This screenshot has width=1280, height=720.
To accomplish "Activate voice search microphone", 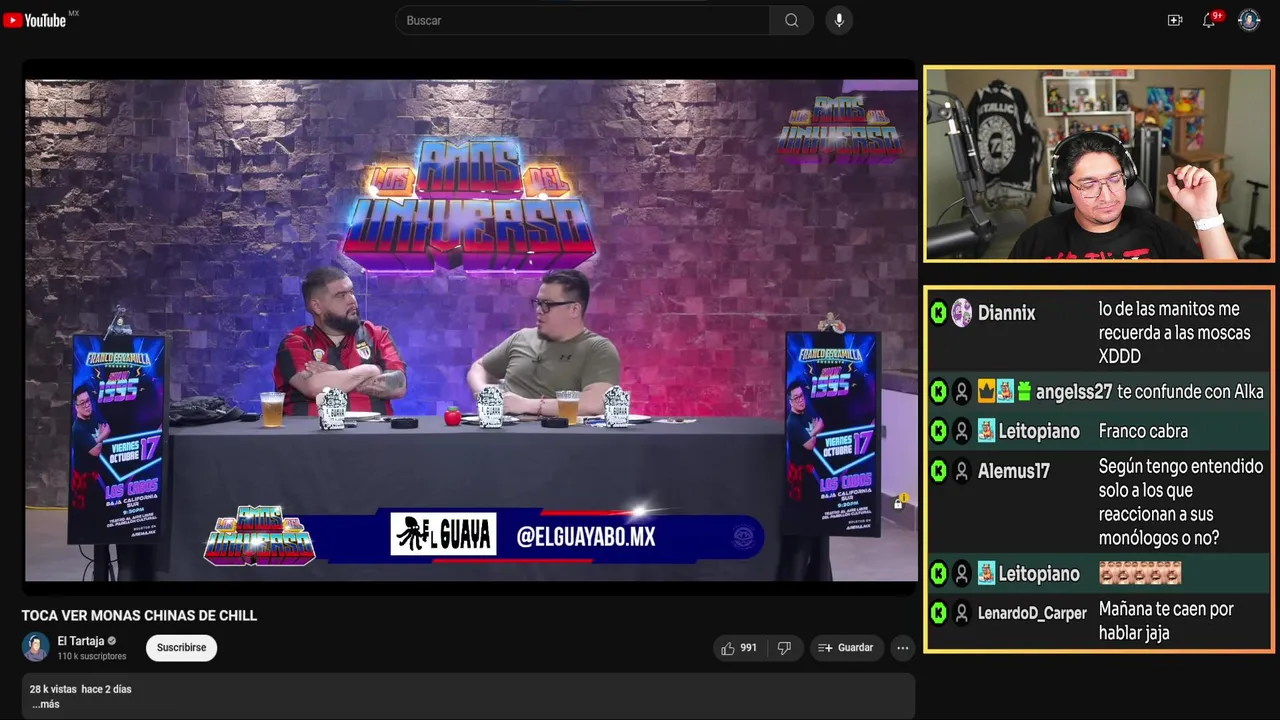I will 839,20.
